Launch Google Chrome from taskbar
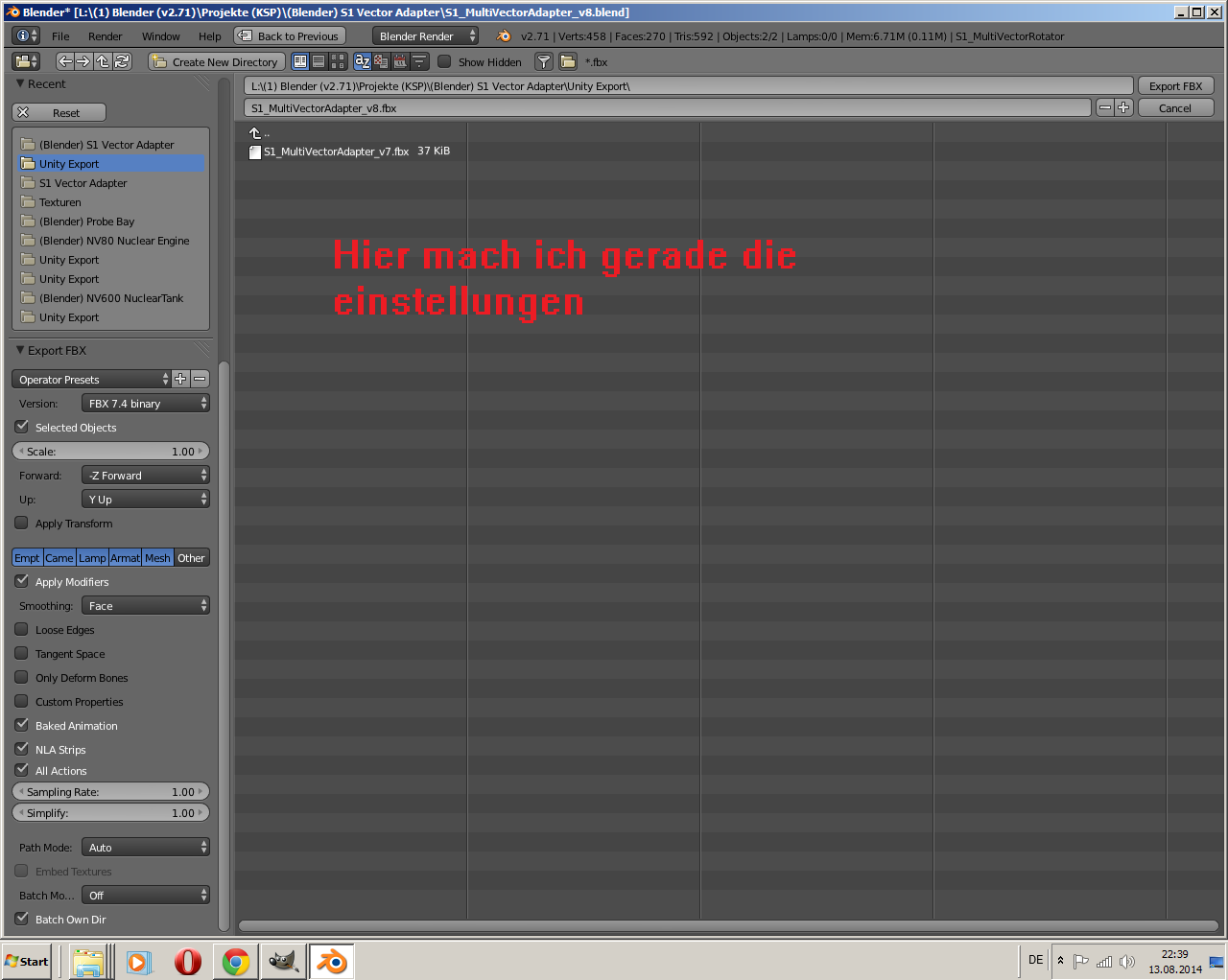 (x=236, y=961)
